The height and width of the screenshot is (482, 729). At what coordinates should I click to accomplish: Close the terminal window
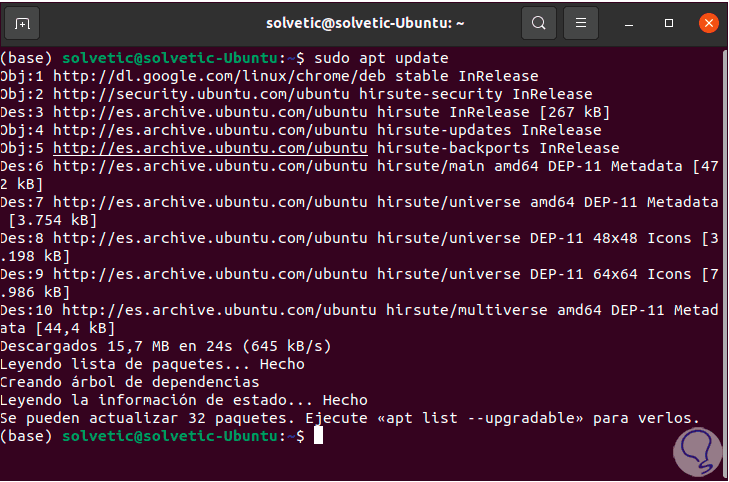[x=709, y=23]
